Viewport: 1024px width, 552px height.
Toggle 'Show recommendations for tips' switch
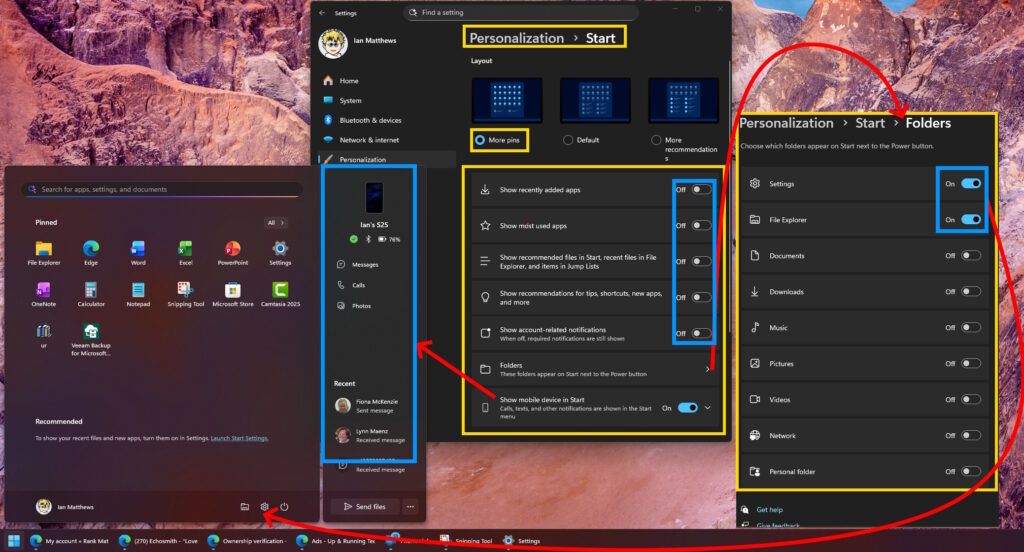701,297
